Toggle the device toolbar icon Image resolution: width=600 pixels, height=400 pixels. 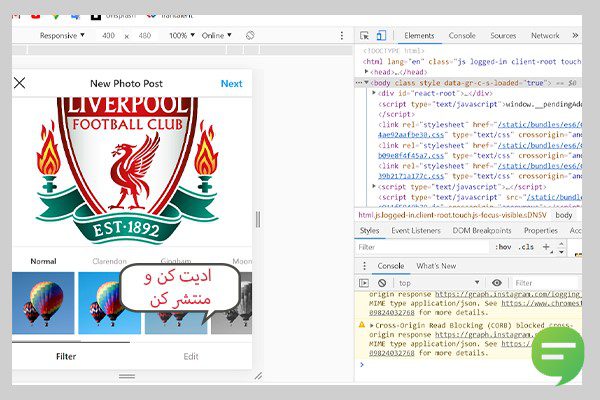pyautogui.click(x=381, y=36)
